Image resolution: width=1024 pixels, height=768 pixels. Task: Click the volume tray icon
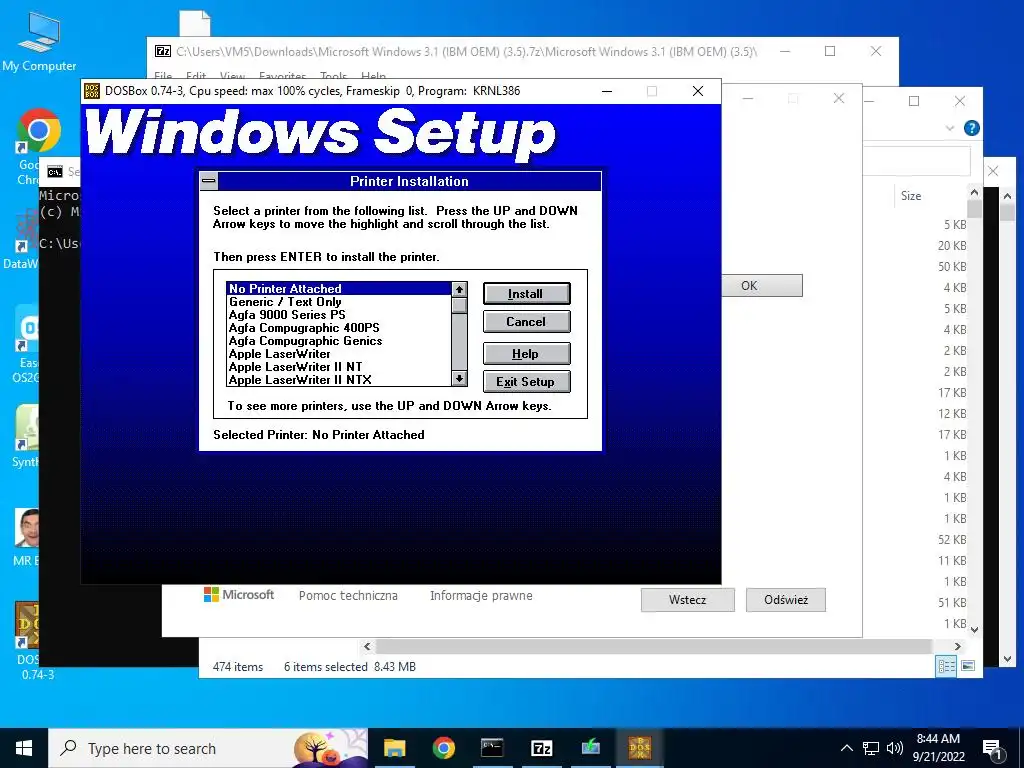pyautogui.click(x=895, y=748)
